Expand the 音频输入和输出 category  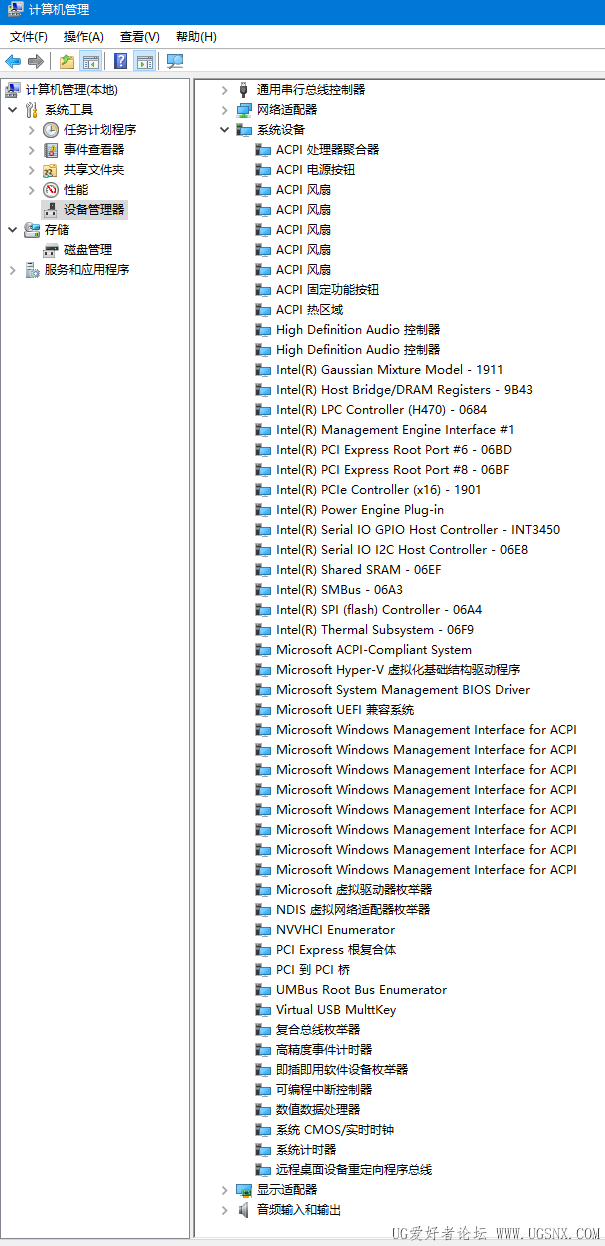(225, 1210)
